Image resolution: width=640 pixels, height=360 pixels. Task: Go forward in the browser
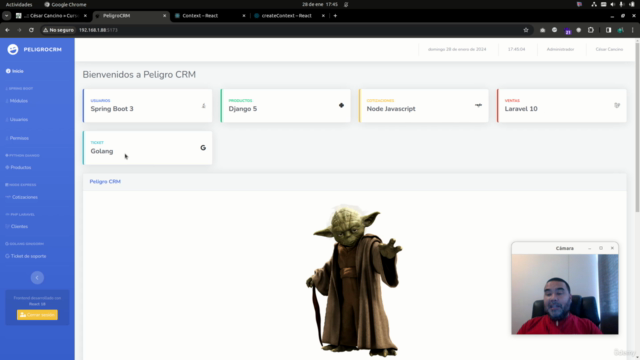click(19, 30)
